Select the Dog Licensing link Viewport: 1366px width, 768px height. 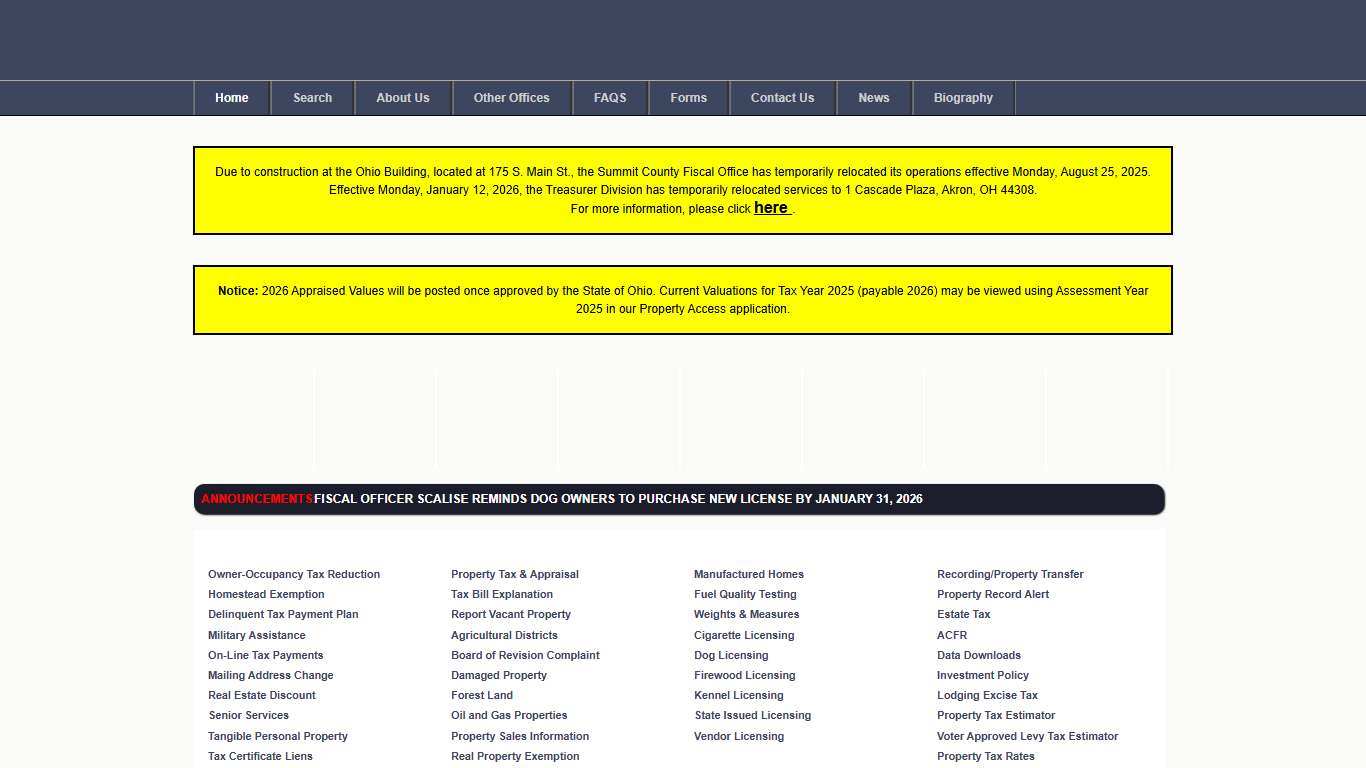(x=731, y=655)
